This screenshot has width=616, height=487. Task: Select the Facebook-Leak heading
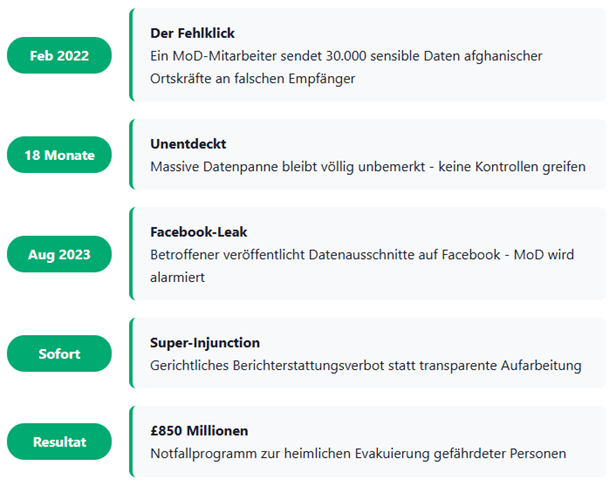tap(198, 232)
